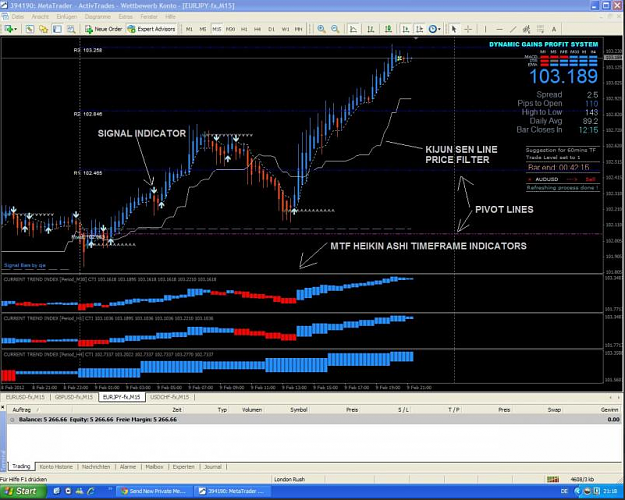Sort by the Gewinn column header
Image resolution: width=625 pixels, height=500 pixels.
609,409
